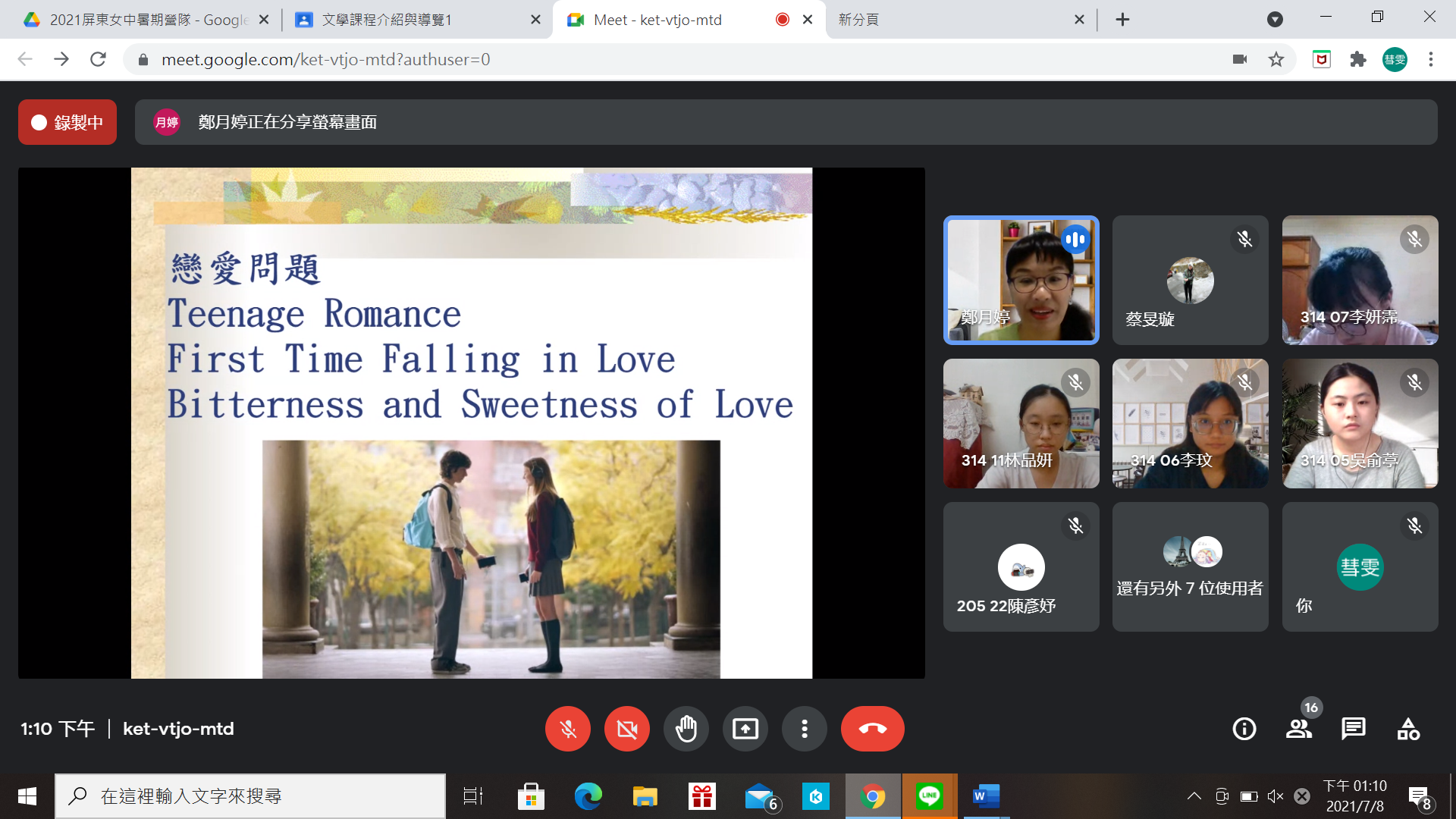The image size is (1456, 819).
Task: Show hidden system tray icons
Action: click(1194, 796)
